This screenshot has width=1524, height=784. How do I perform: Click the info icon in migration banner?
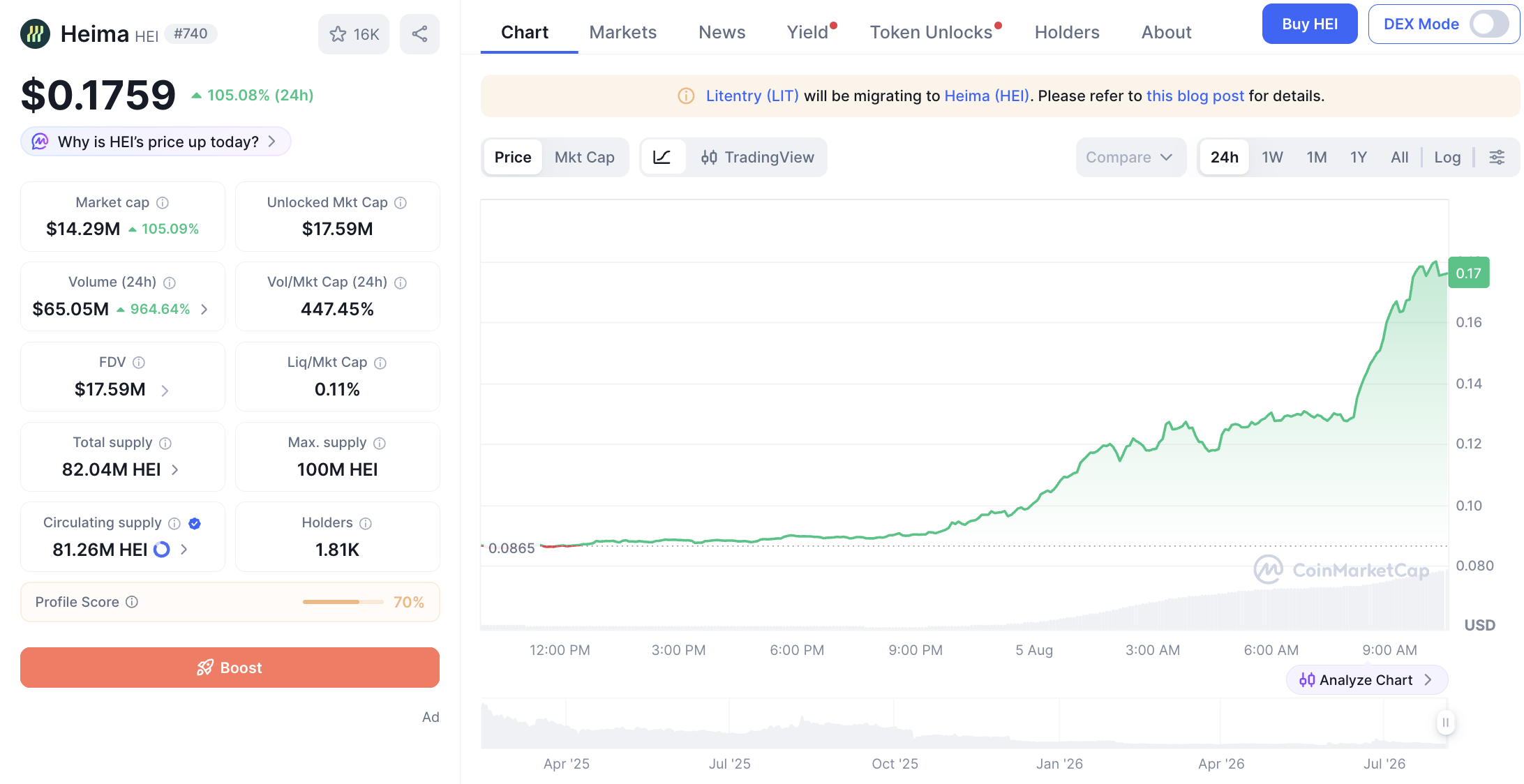pos(686,96)
